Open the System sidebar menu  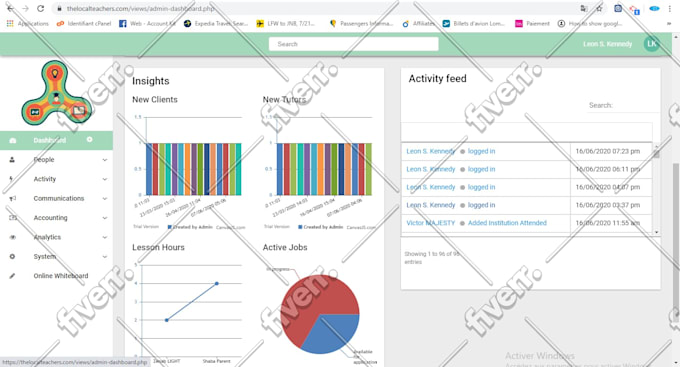coord(56,256)
